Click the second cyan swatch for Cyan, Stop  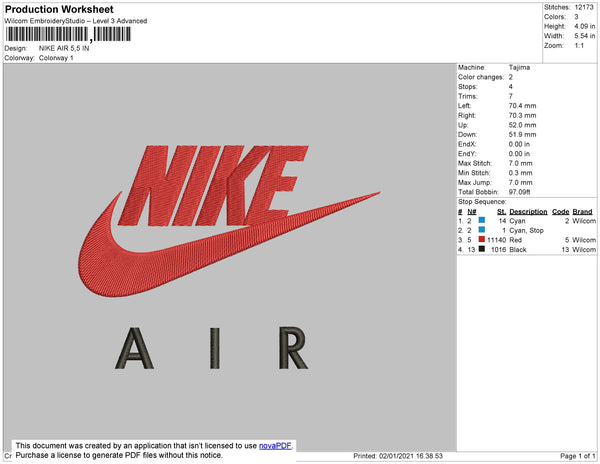coord(482,230)
